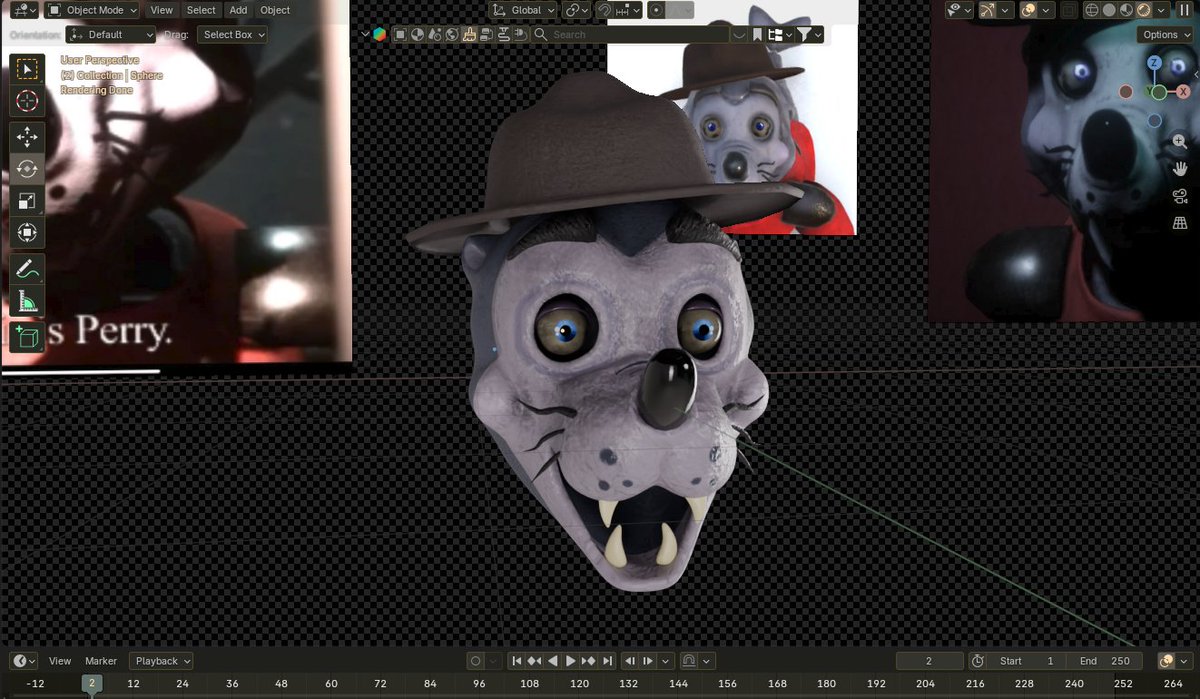Expand the Options dropdown

click(x=1165, y=34)
